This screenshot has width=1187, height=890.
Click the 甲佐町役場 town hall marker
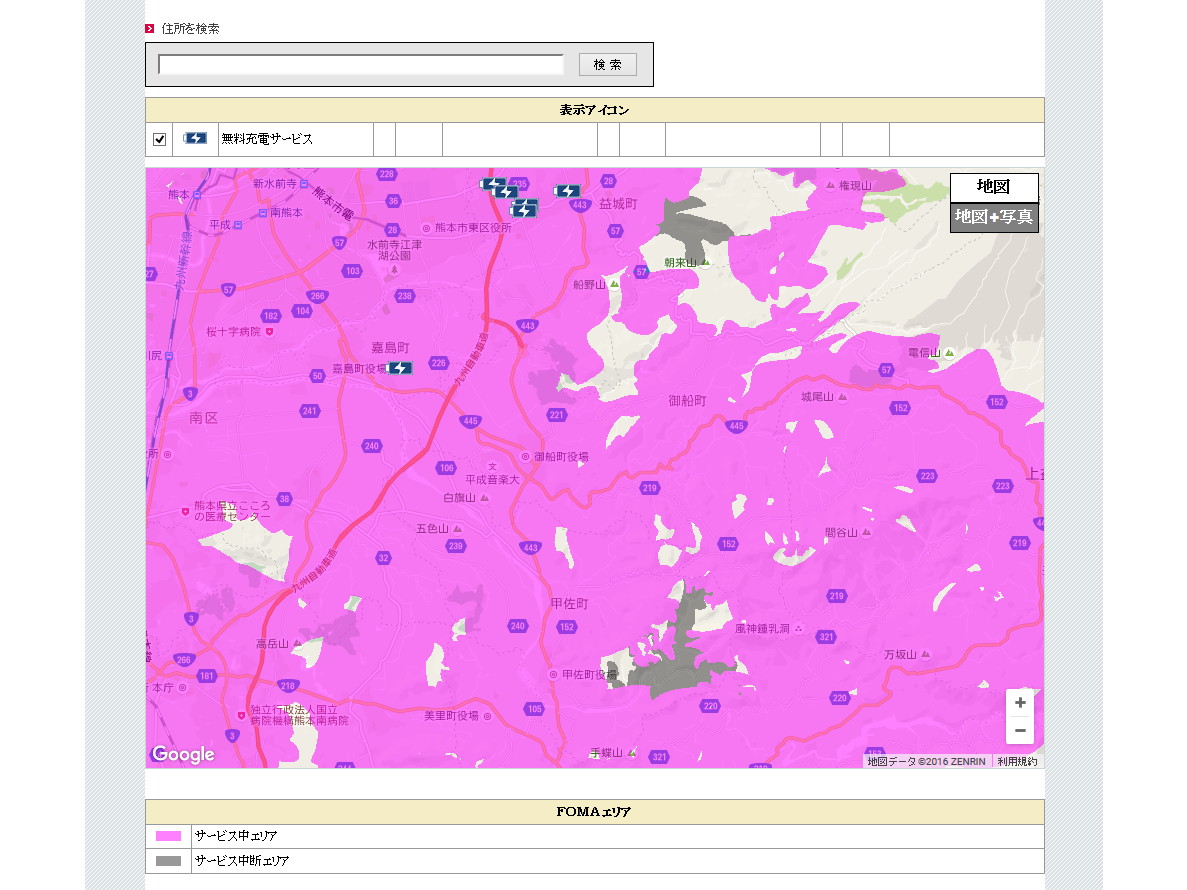pyautogui.click(x=553, y=675)
